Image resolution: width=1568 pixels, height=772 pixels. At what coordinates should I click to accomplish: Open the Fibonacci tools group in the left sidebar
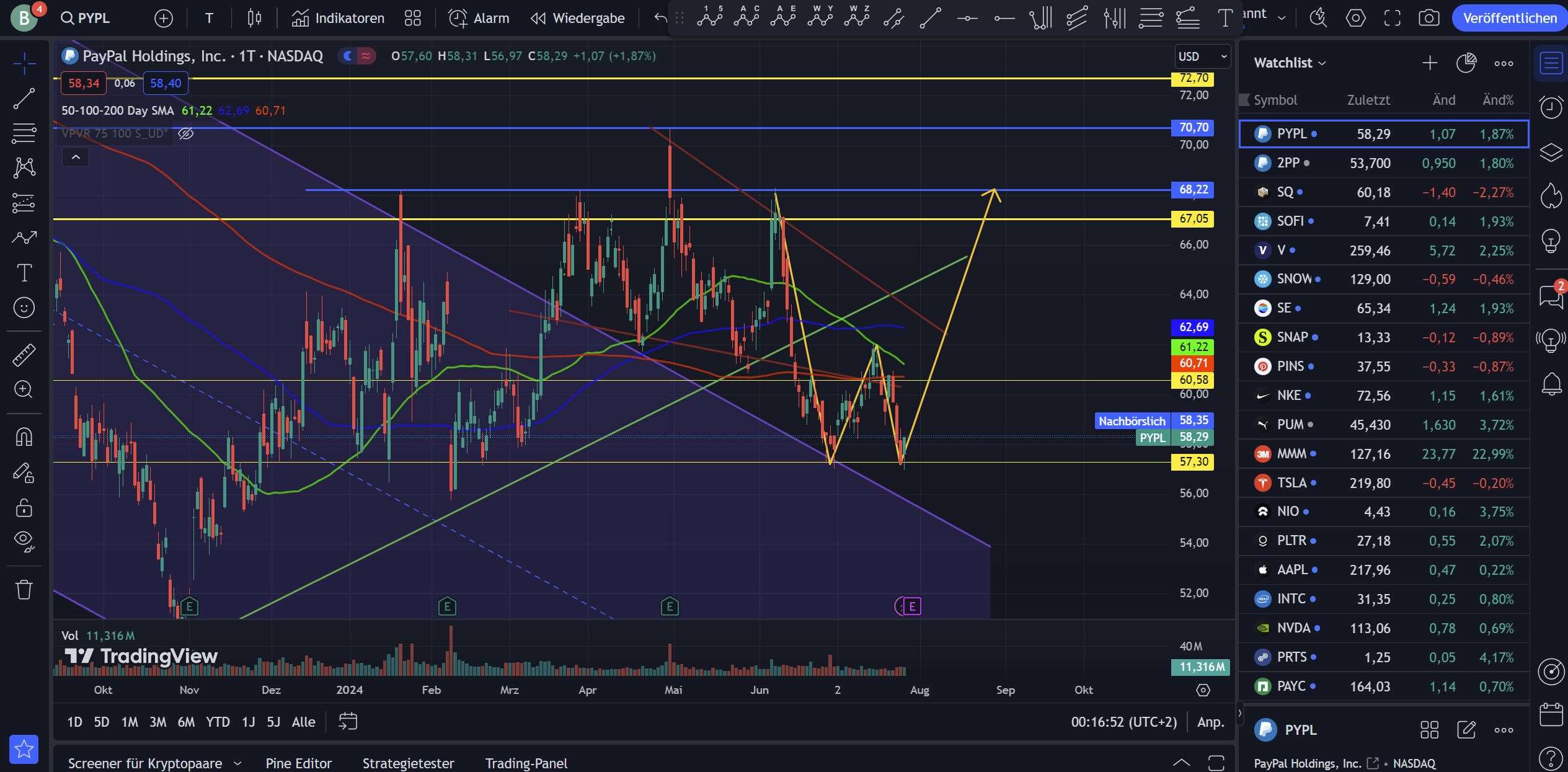pos(24,133)
